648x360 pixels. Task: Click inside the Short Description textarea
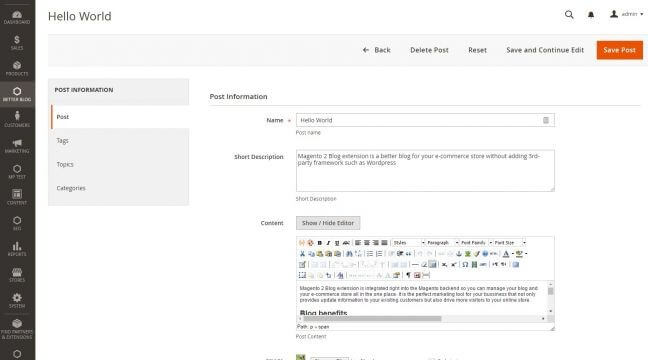pyautogui.click(x=425, y=171)
